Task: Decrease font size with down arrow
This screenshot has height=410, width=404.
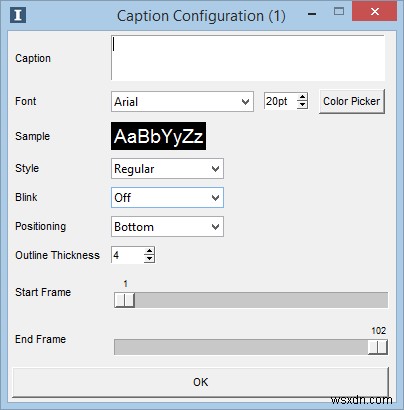Action: 302,105
